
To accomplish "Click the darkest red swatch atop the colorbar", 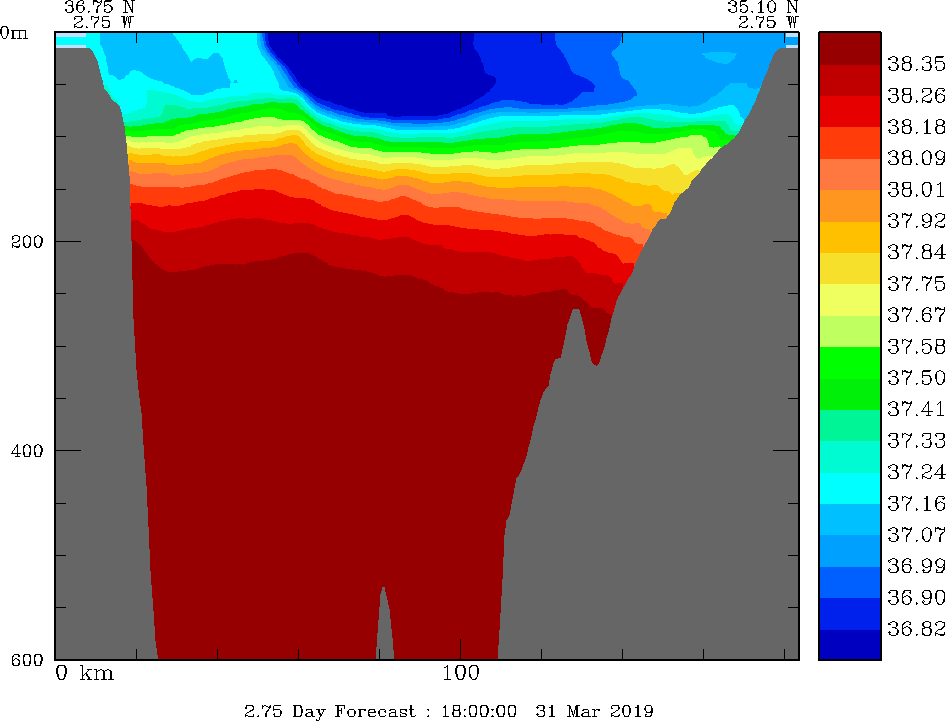I will tap(849, 48).
